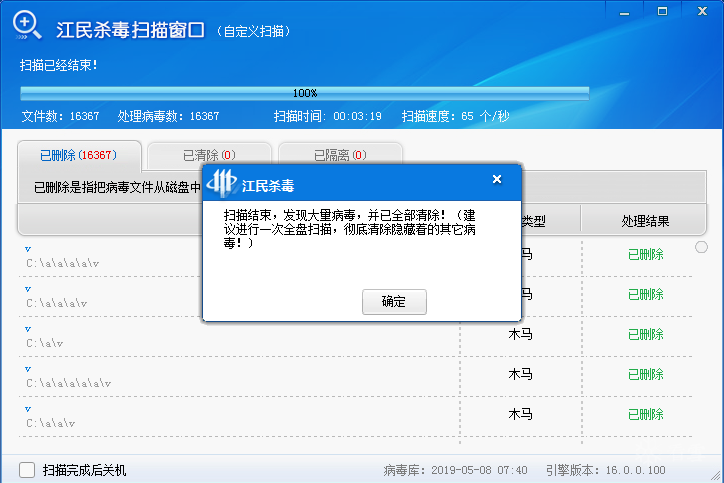
Task: Click the 100% scan progress bar
Action: (305, 93)
